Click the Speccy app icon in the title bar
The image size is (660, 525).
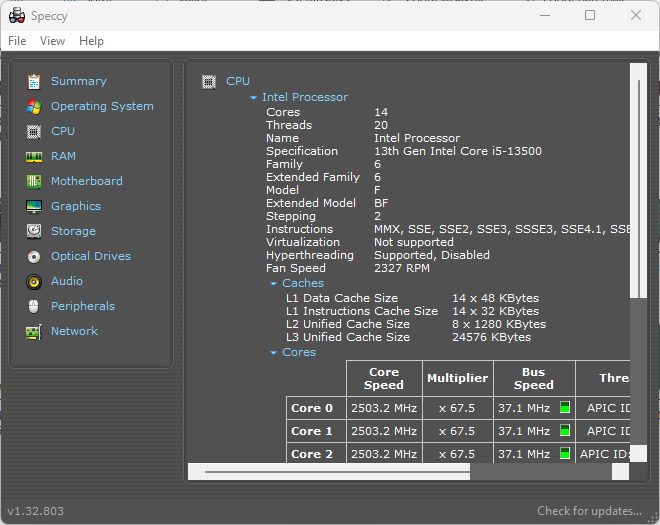click(x=17, y=16)
